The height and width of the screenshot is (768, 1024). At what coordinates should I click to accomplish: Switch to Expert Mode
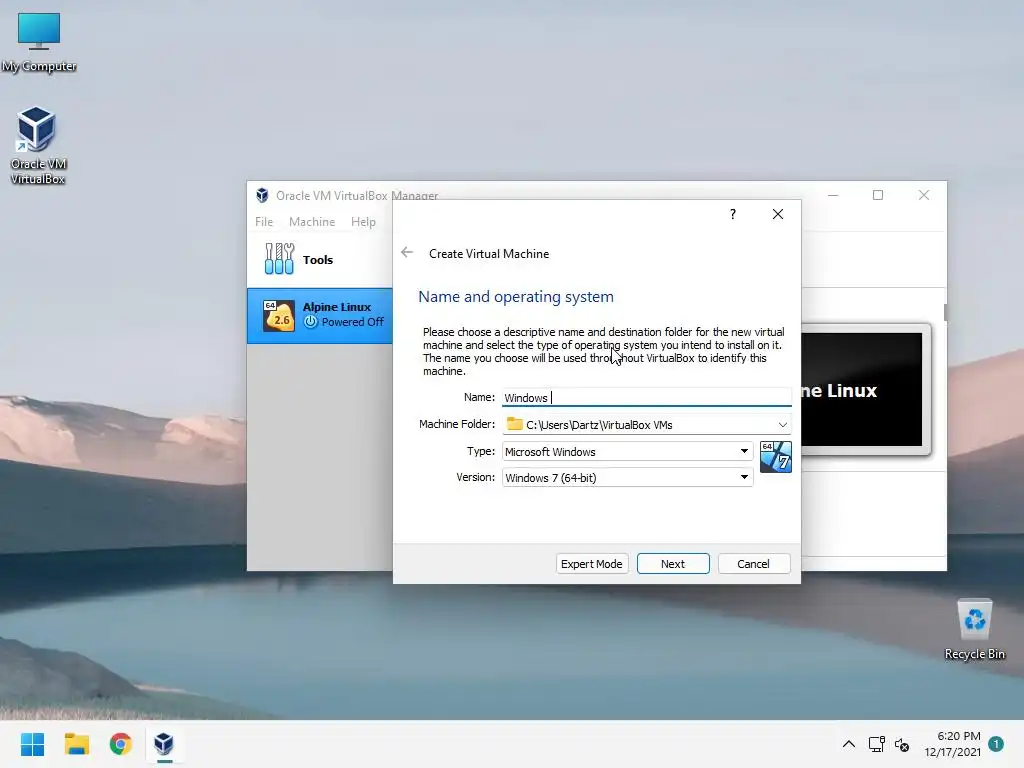pos(592,564)
